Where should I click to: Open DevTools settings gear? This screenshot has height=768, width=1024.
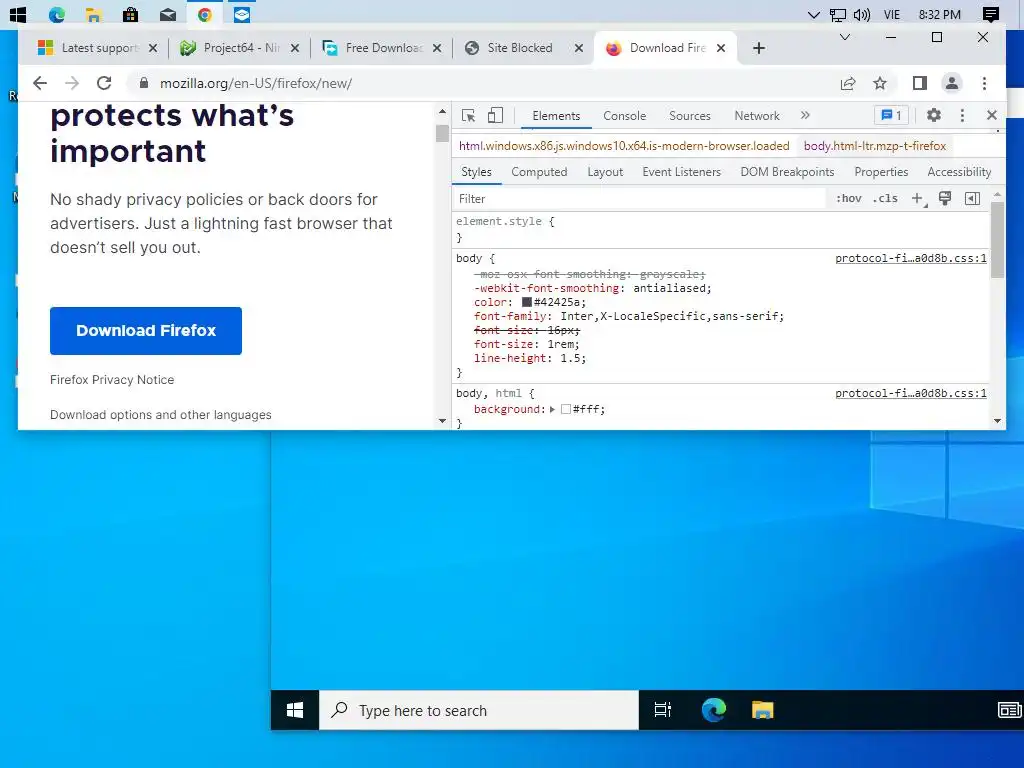tap(934, 115)
